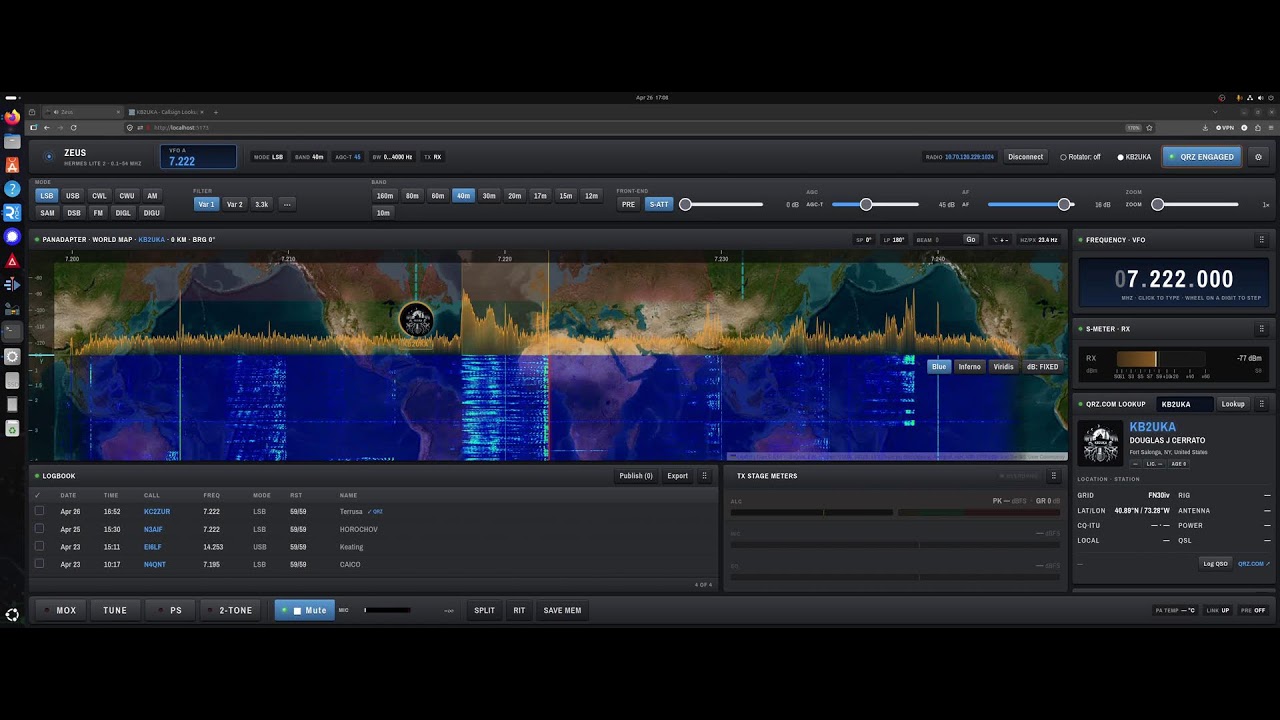Click the Zeus power icon in header
1280x720 pixels.
coord(48,157)
